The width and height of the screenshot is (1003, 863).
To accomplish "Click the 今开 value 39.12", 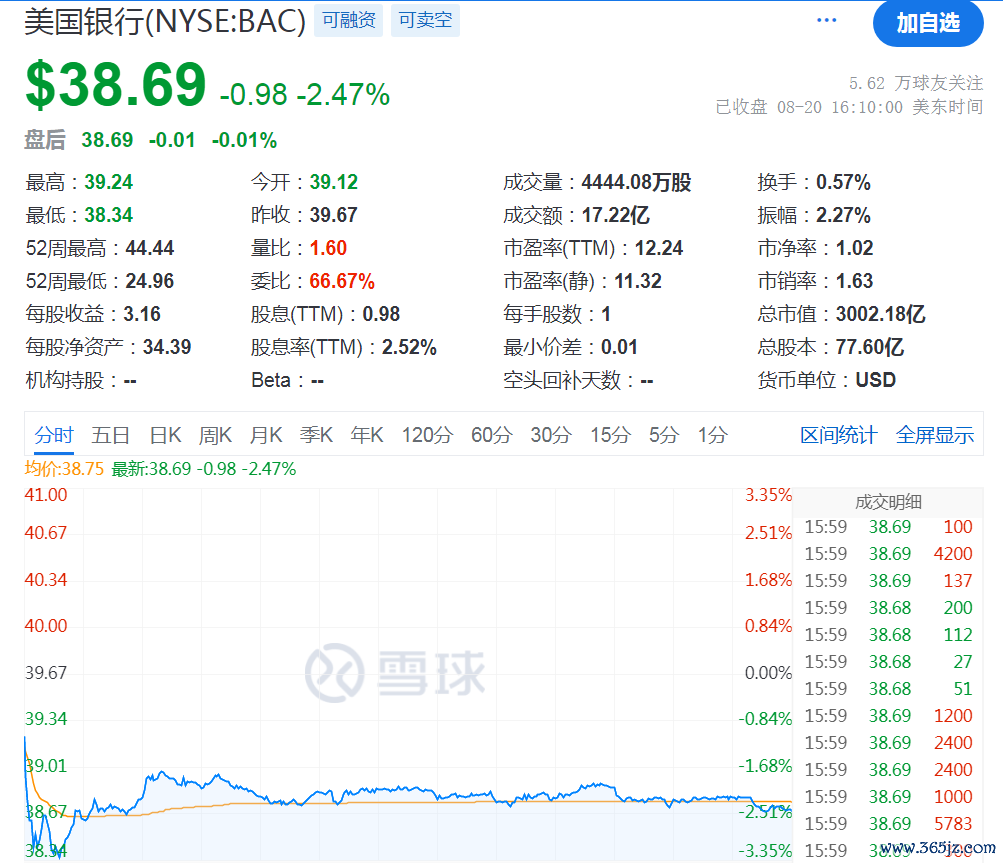I will click(x=334, y=182).
